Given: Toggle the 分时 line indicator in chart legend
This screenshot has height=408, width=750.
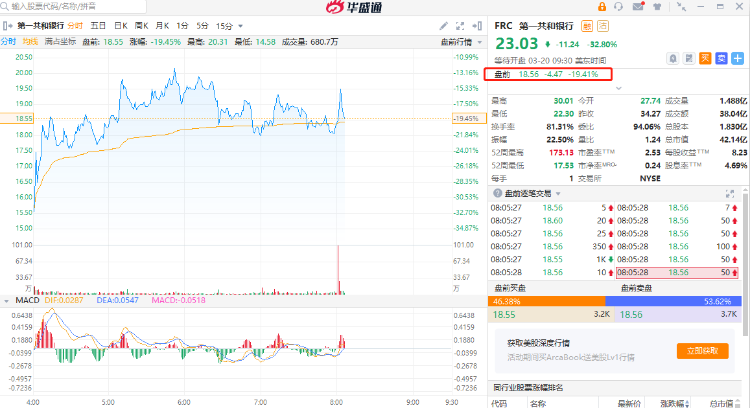Looking at the screenshot, I should (x=8, y=42).
